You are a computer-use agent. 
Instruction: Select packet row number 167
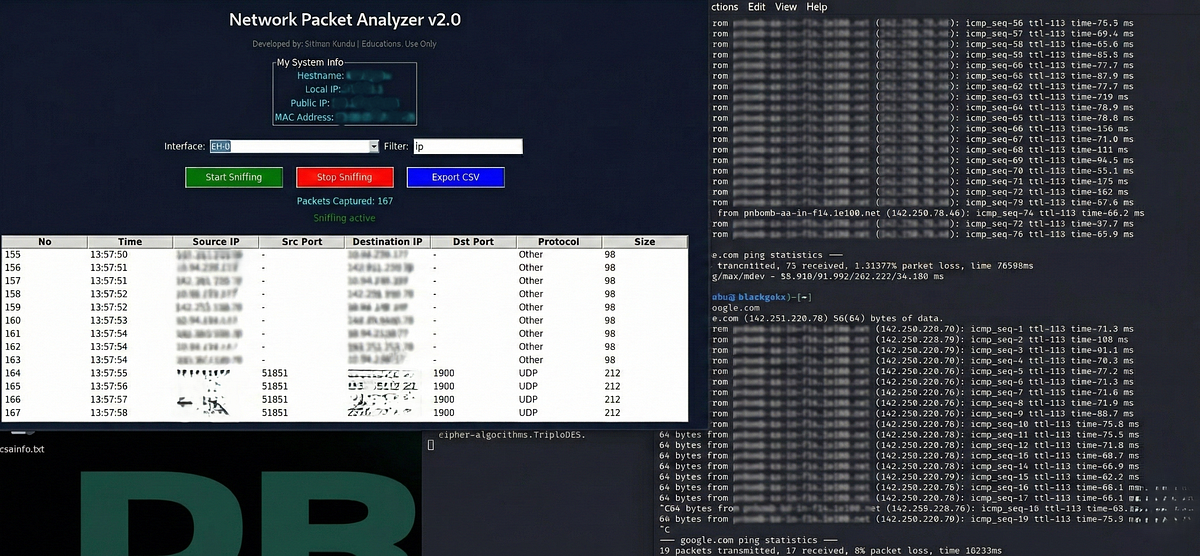[345, 412]
